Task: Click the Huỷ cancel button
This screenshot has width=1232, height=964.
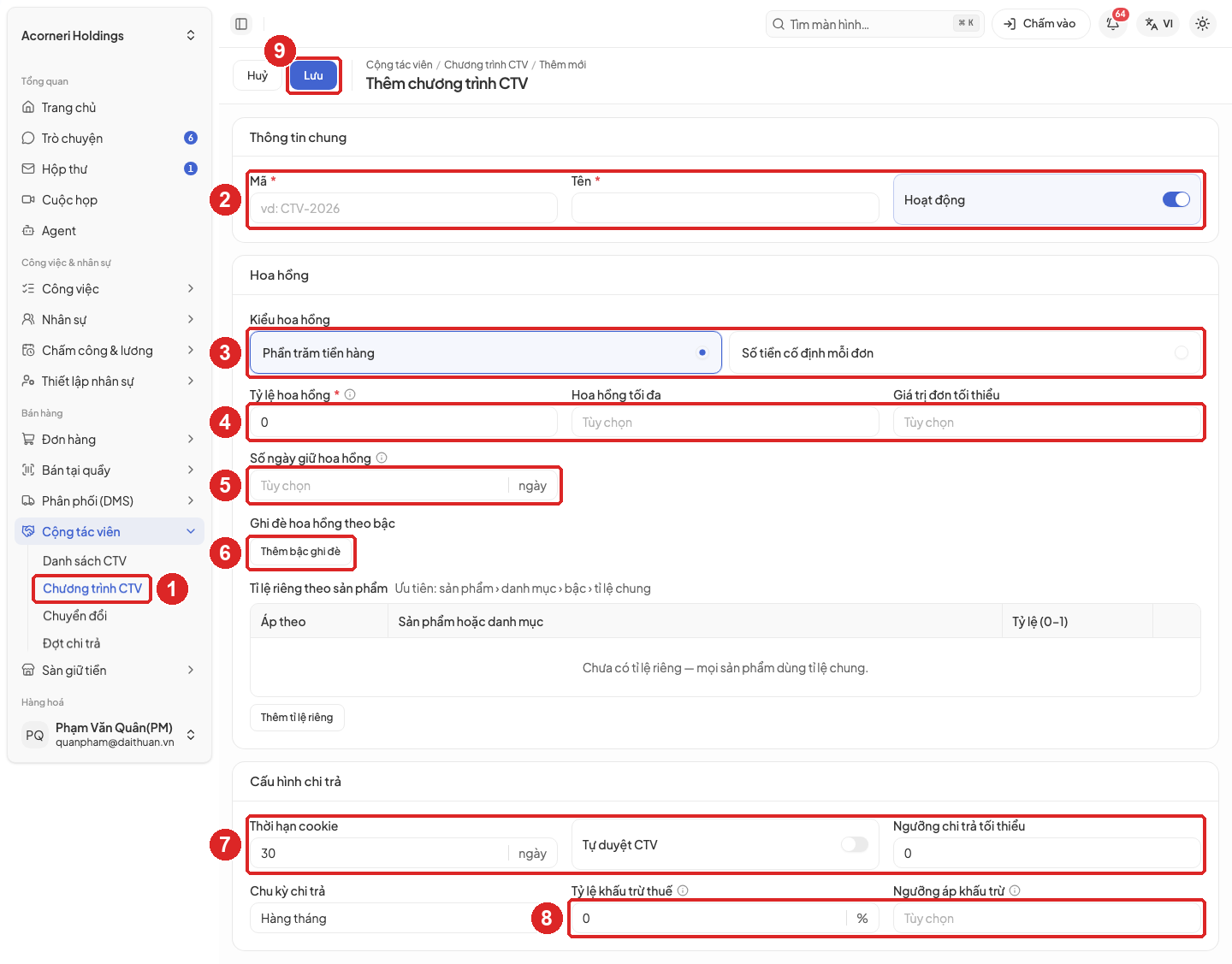Action: pos(258,75)
